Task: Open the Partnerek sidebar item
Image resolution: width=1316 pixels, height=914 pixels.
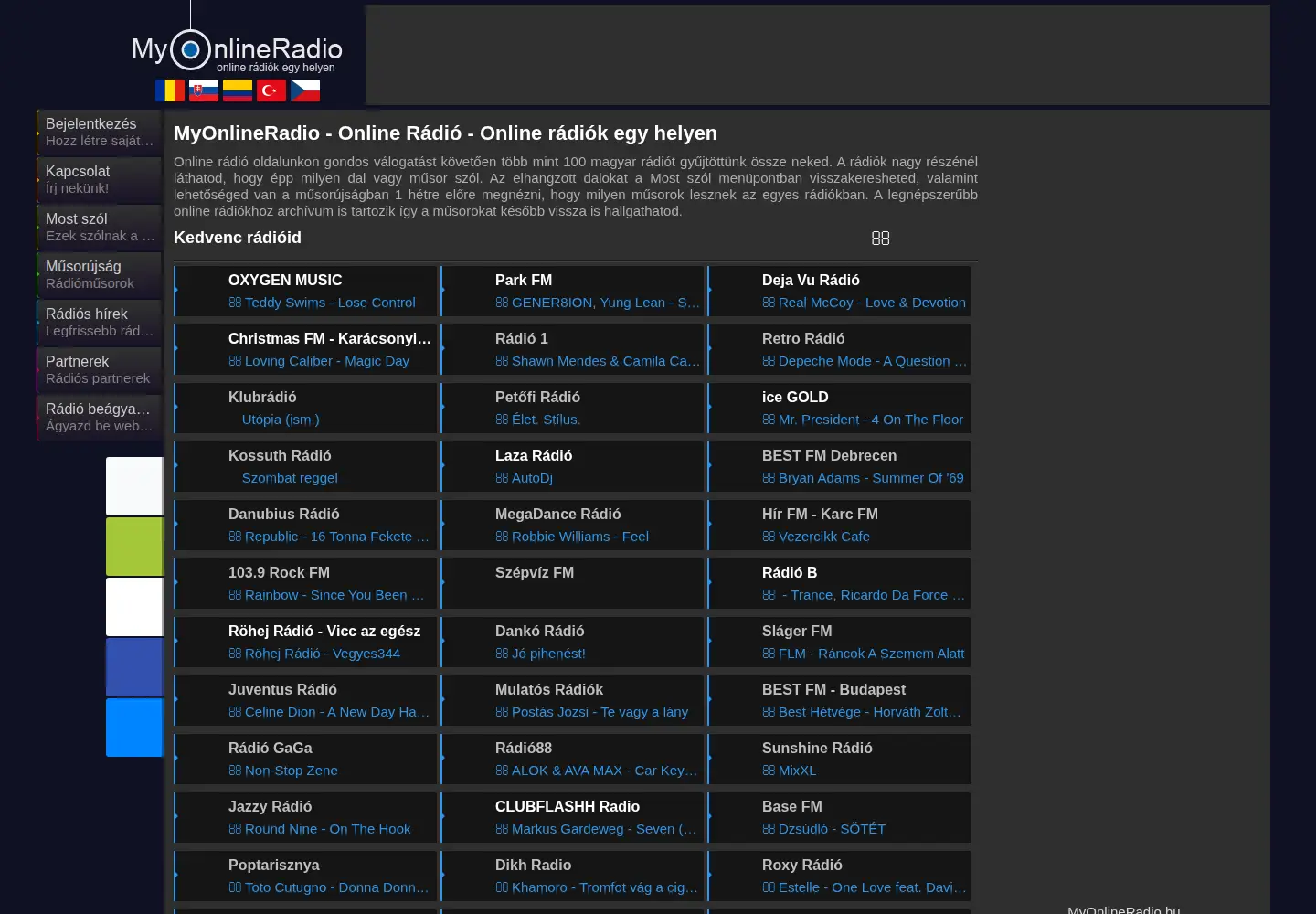Action: pyautogui.click(x=100, y=370)
